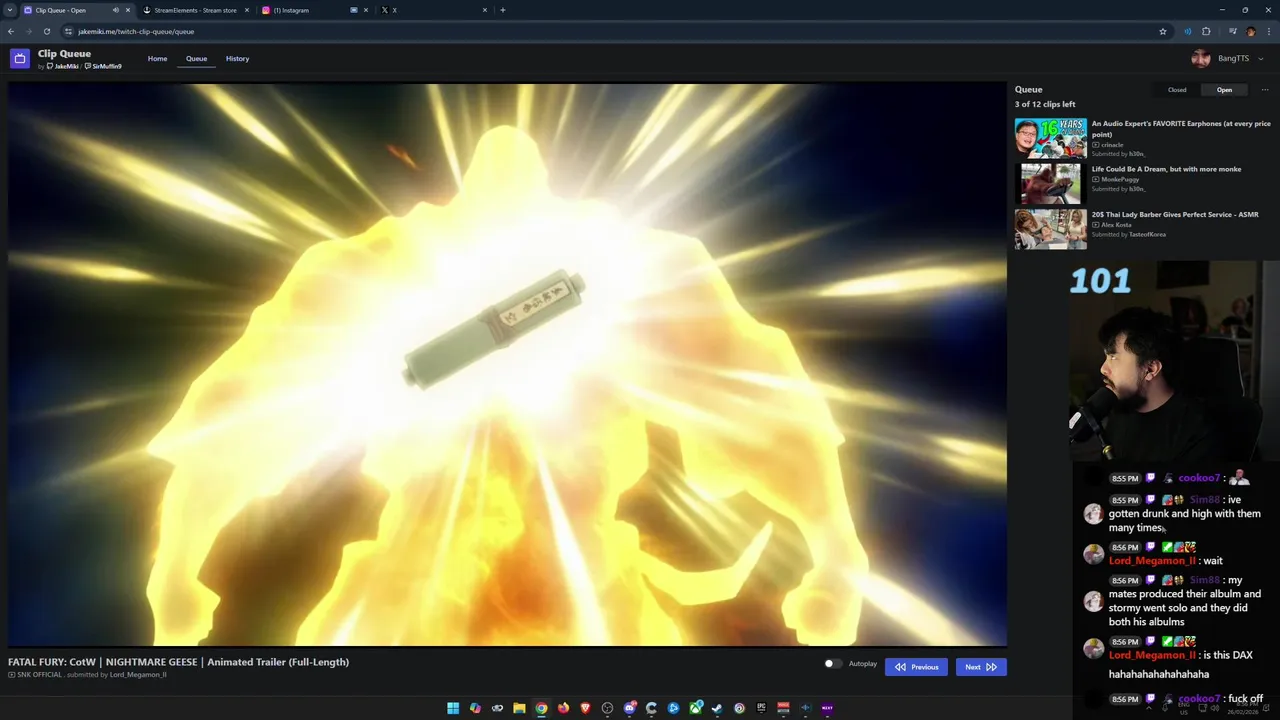Toggle the Autoplay switch

(832, 664)
